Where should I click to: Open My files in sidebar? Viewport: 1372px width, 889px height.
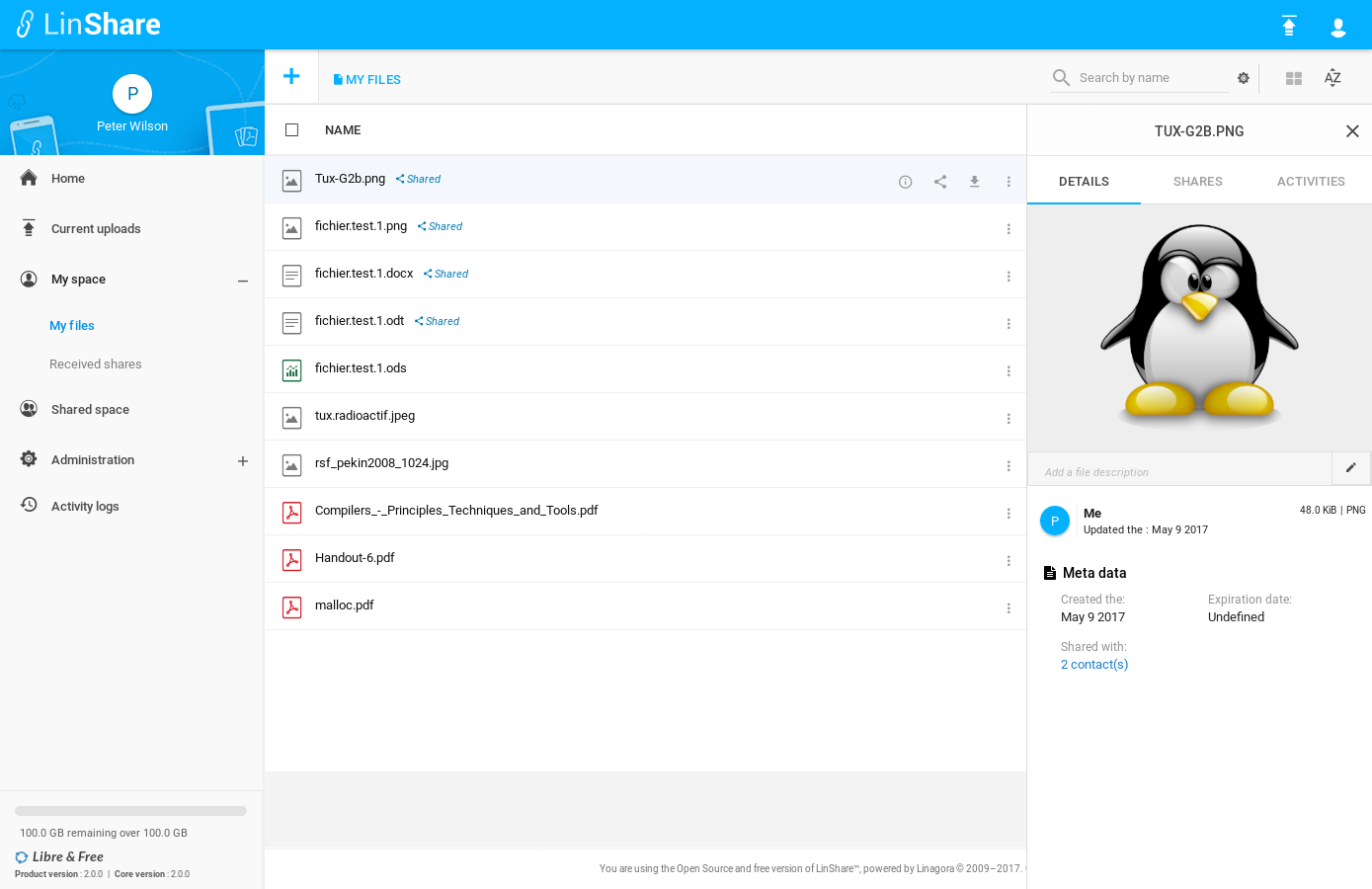click(72, 326)
